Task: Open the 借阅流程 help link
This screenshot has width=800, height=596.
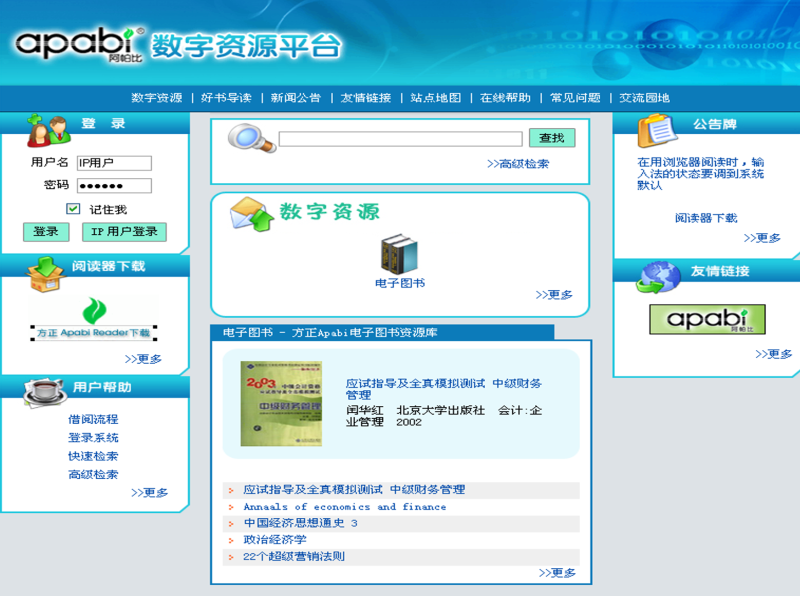Action: click(93, 419)
